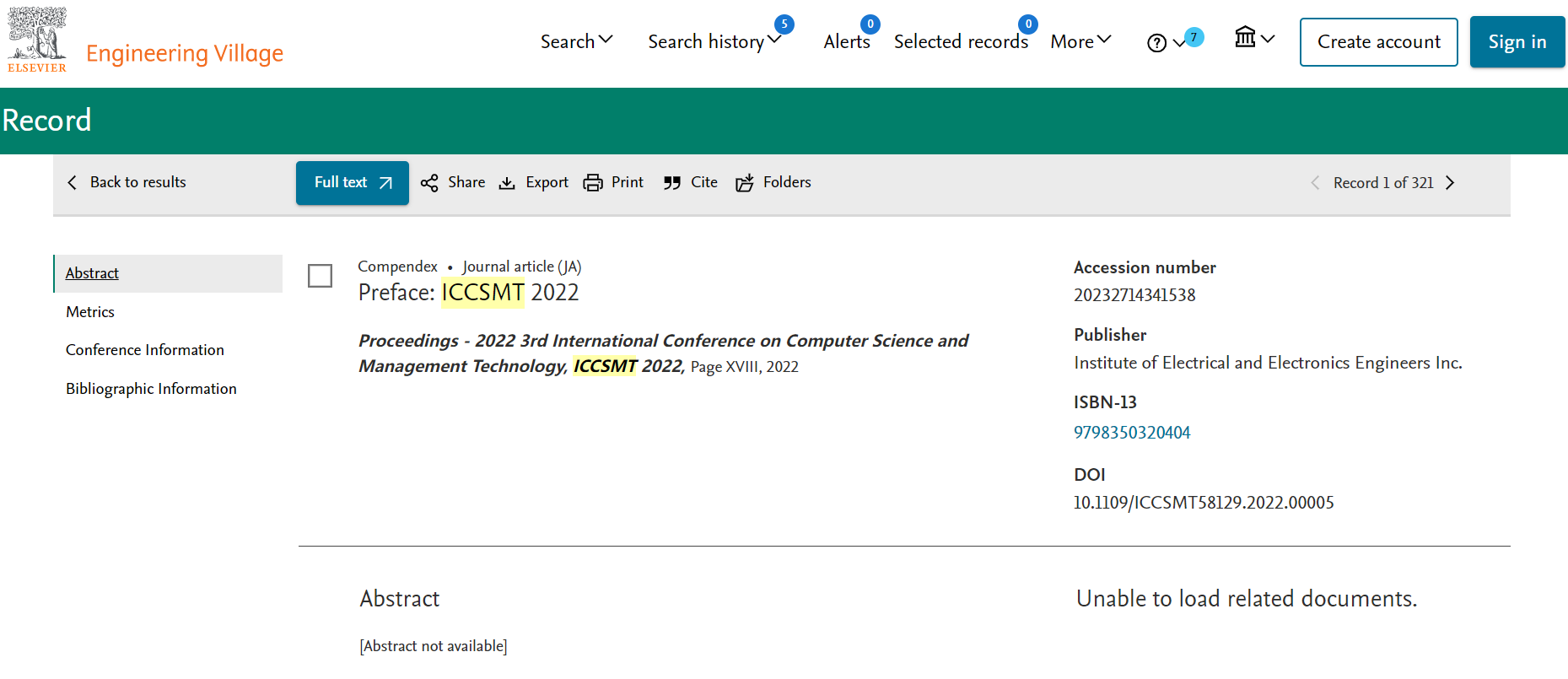Go to previous record arrow
Viewport: 1568px width, 679px height.
coord(1315,183)
